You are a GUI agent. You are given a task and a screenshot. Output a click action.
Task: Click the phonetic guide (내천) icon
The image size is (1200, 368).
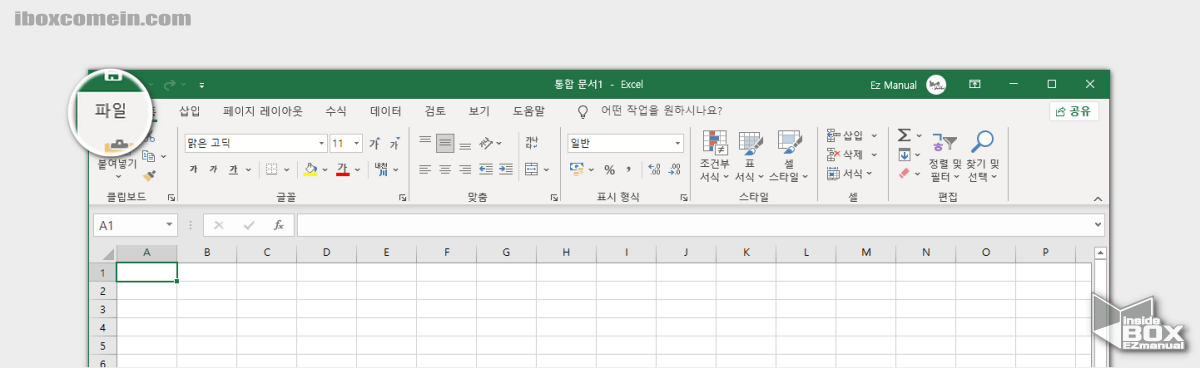coord(381,170)
